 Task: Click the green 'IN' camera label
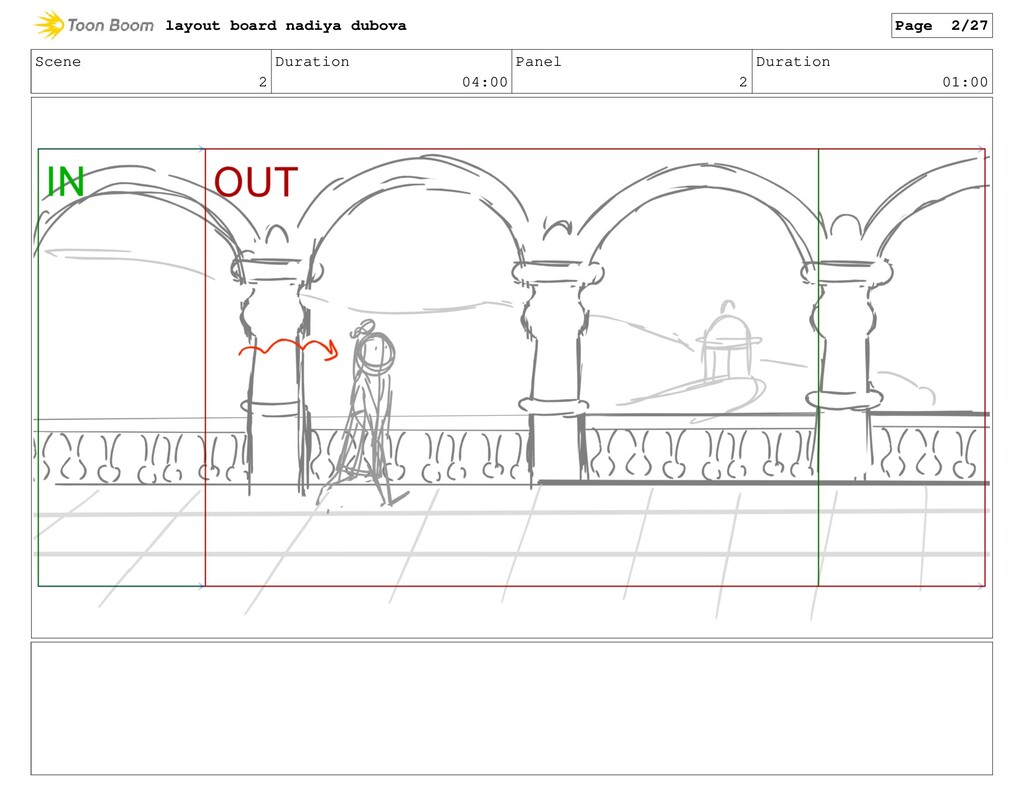[x=65, y=182]
